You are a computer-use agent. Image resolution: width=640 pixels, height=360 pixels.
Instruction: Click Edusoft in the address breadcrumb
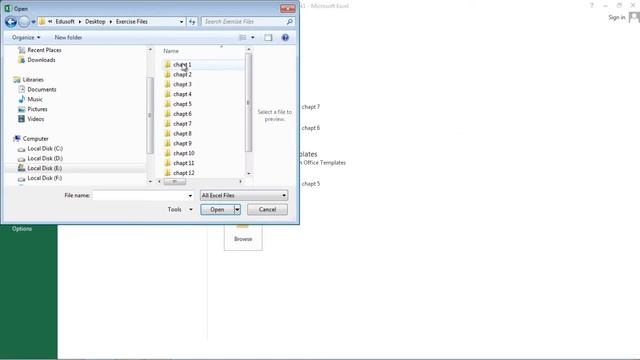pyautogui.click(x=65, y=22)
